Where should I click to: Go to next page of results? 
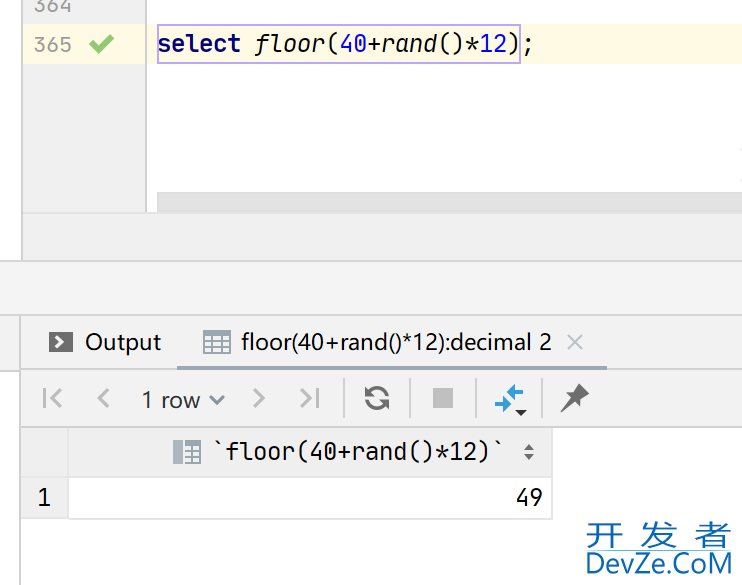click(258, 398)
